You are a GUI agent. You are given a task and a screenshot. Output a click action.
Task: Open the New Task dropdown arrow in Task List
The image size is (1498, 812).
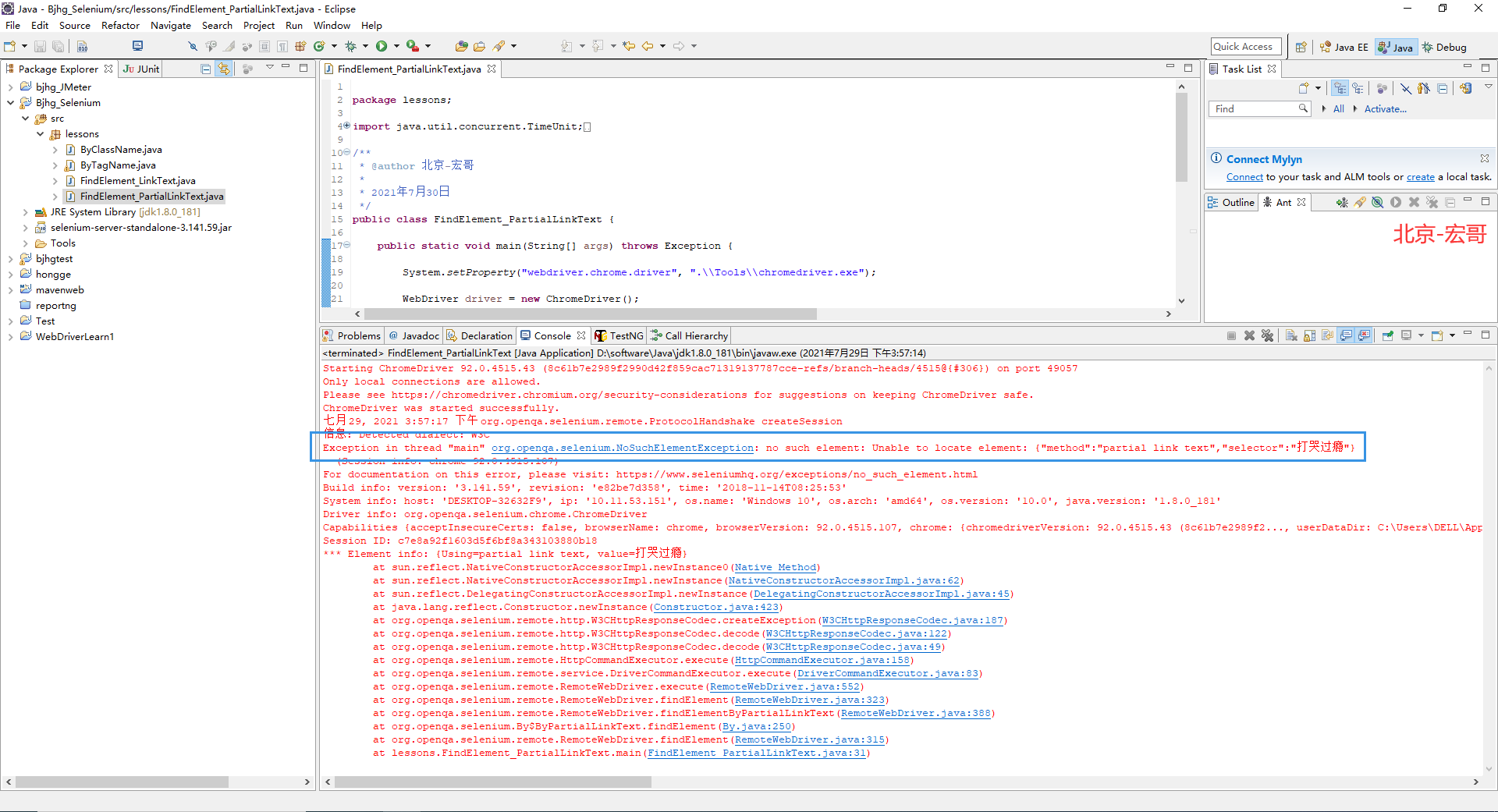pyautogui.click(x=1318, y=88)
